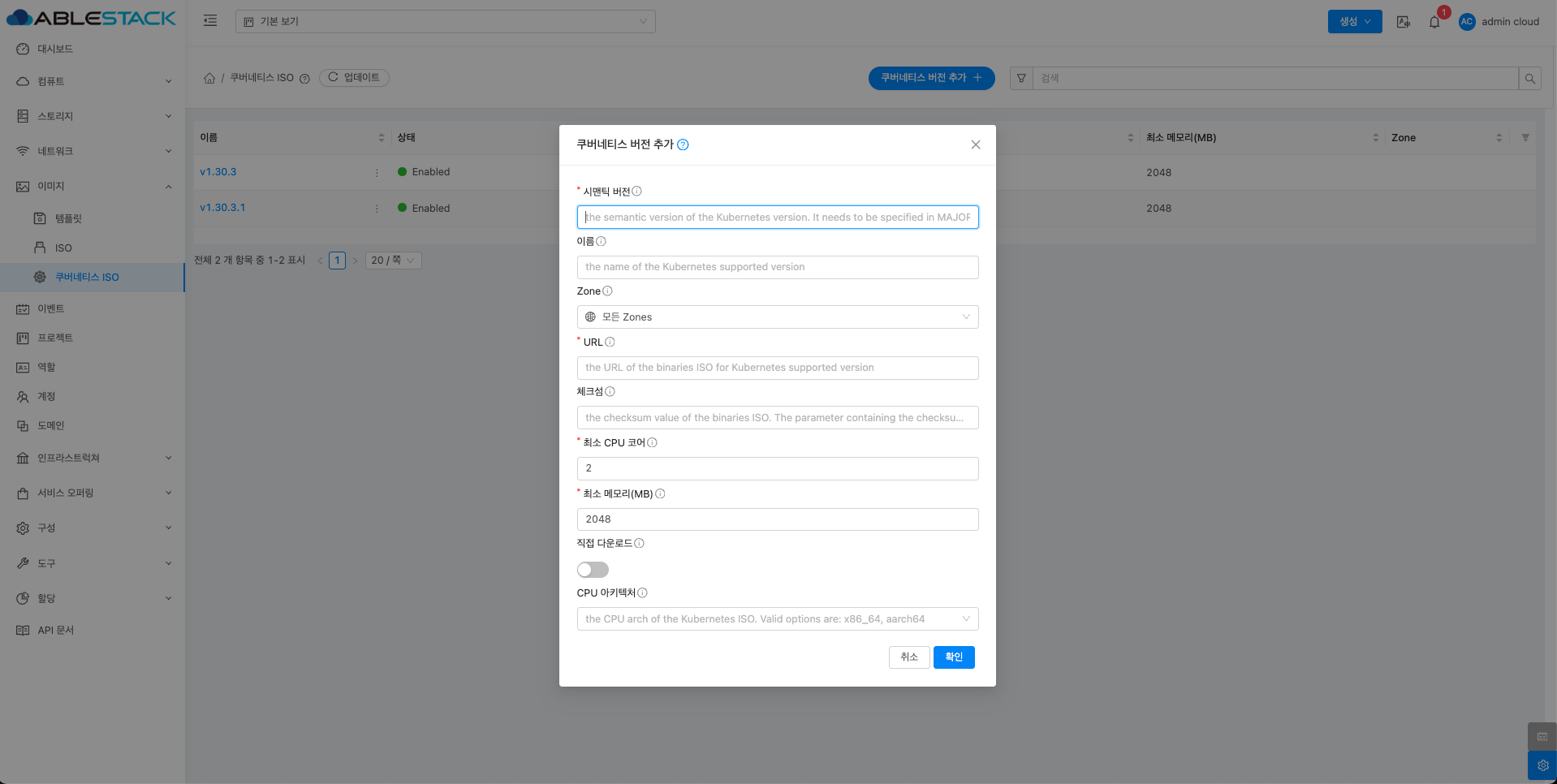Click the search magnifier icon
Screen dimensions: 1557x784
point(1529,79)
